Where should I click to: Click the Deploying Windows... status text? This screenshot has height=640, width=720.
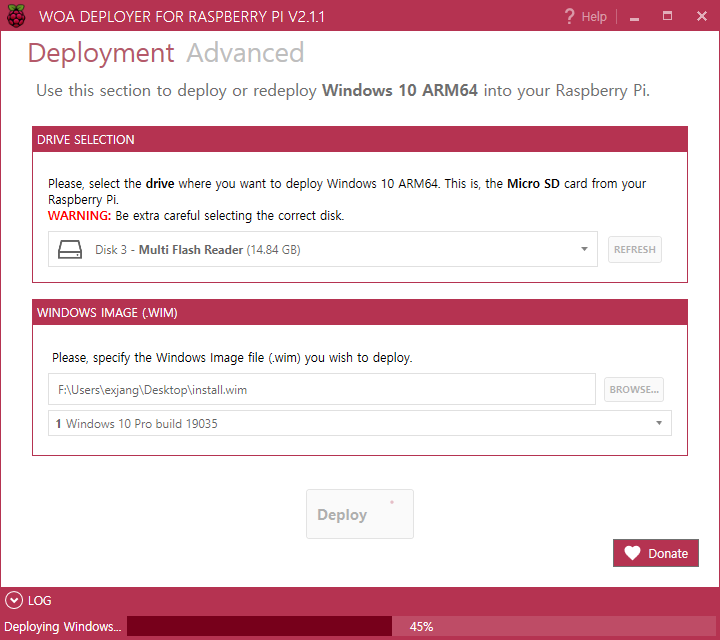coord(62,626)
